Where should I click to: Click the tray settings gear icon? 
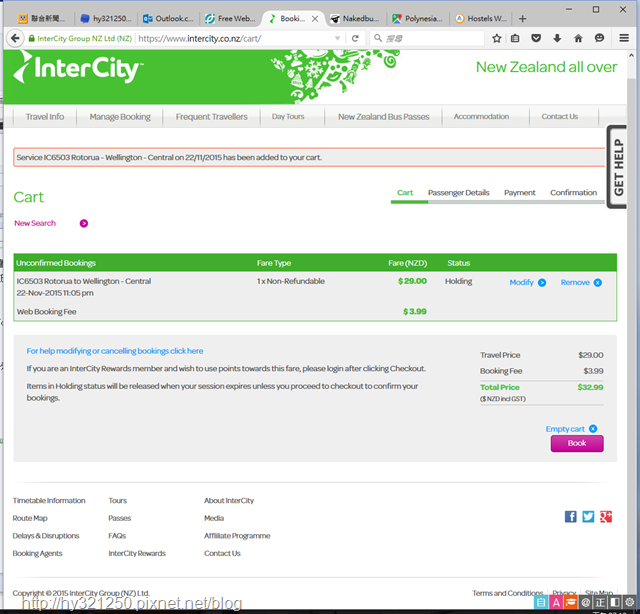tap(630, 603)
